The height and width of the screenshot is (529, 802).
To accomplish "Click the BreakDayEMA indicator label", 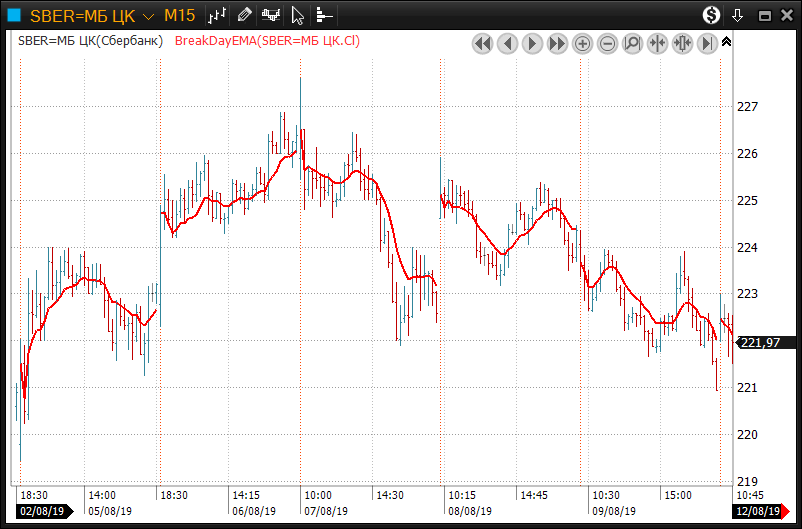I will [x=267, y=41].
